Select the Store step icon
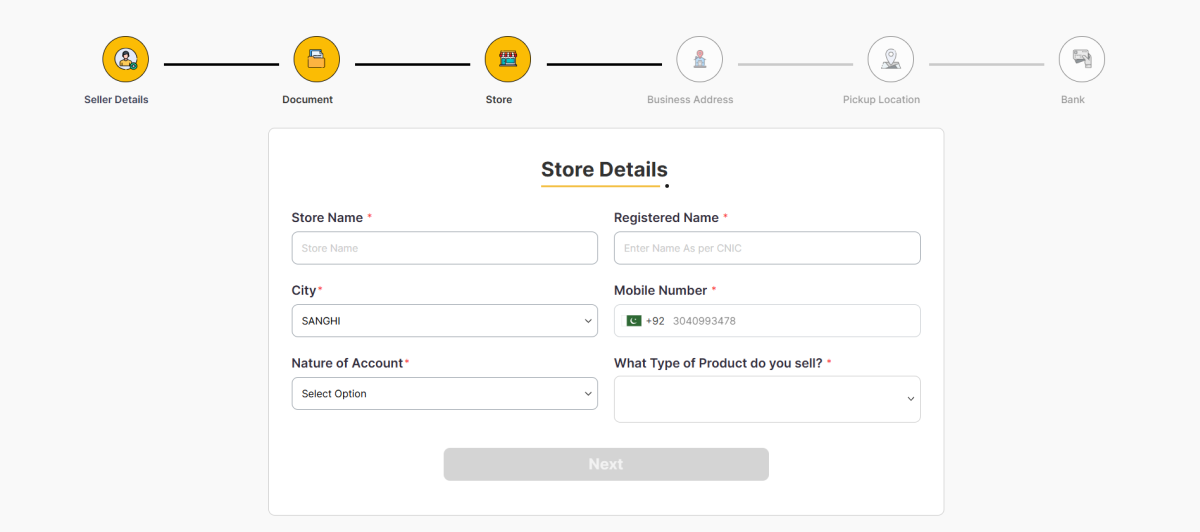This screenshot has width=1200, height=532. click(x=508, y=60)
